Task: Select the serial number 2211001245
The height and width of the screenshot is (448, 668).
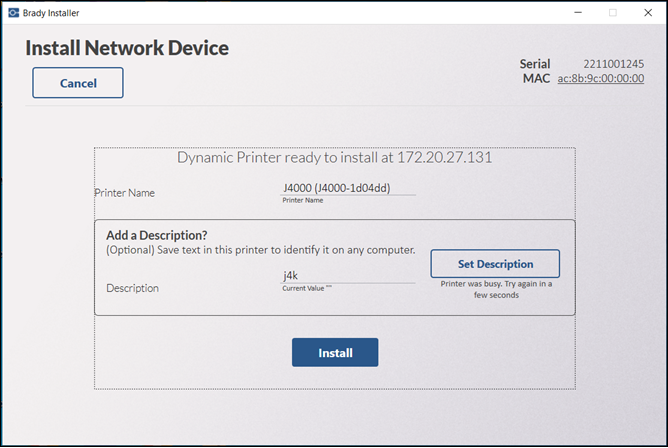Action: point(613,64)
